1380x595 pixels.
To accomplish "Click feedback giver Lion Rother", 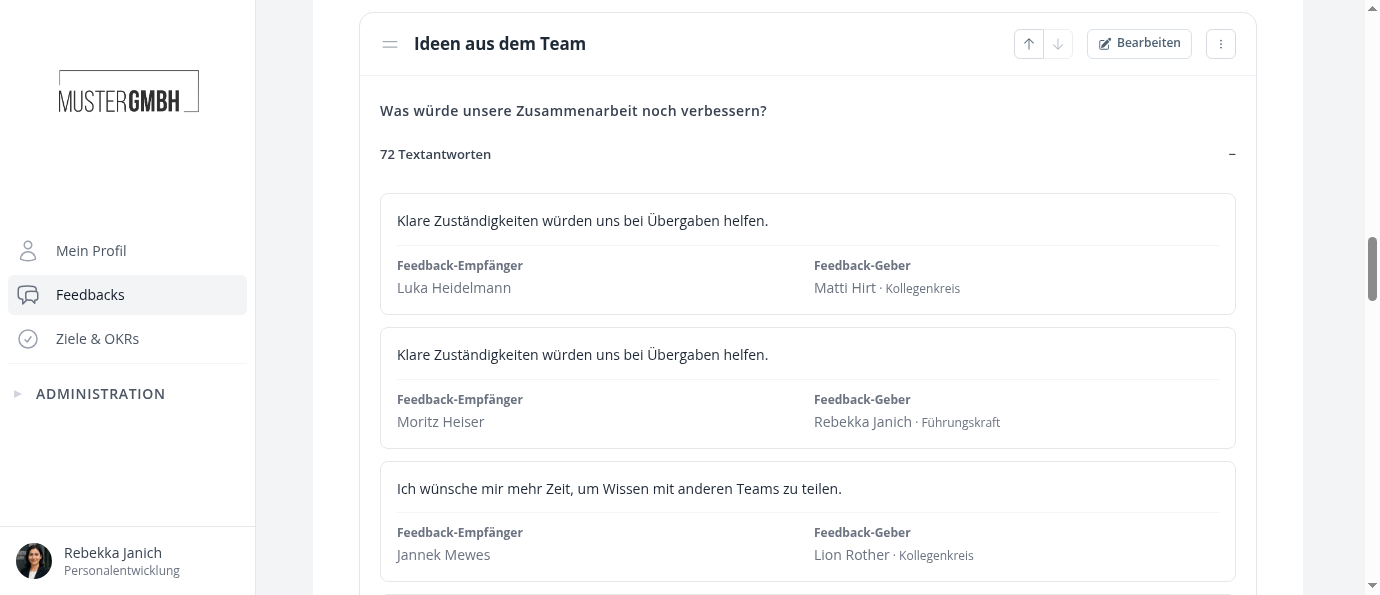I will click(x=852, y=555).
